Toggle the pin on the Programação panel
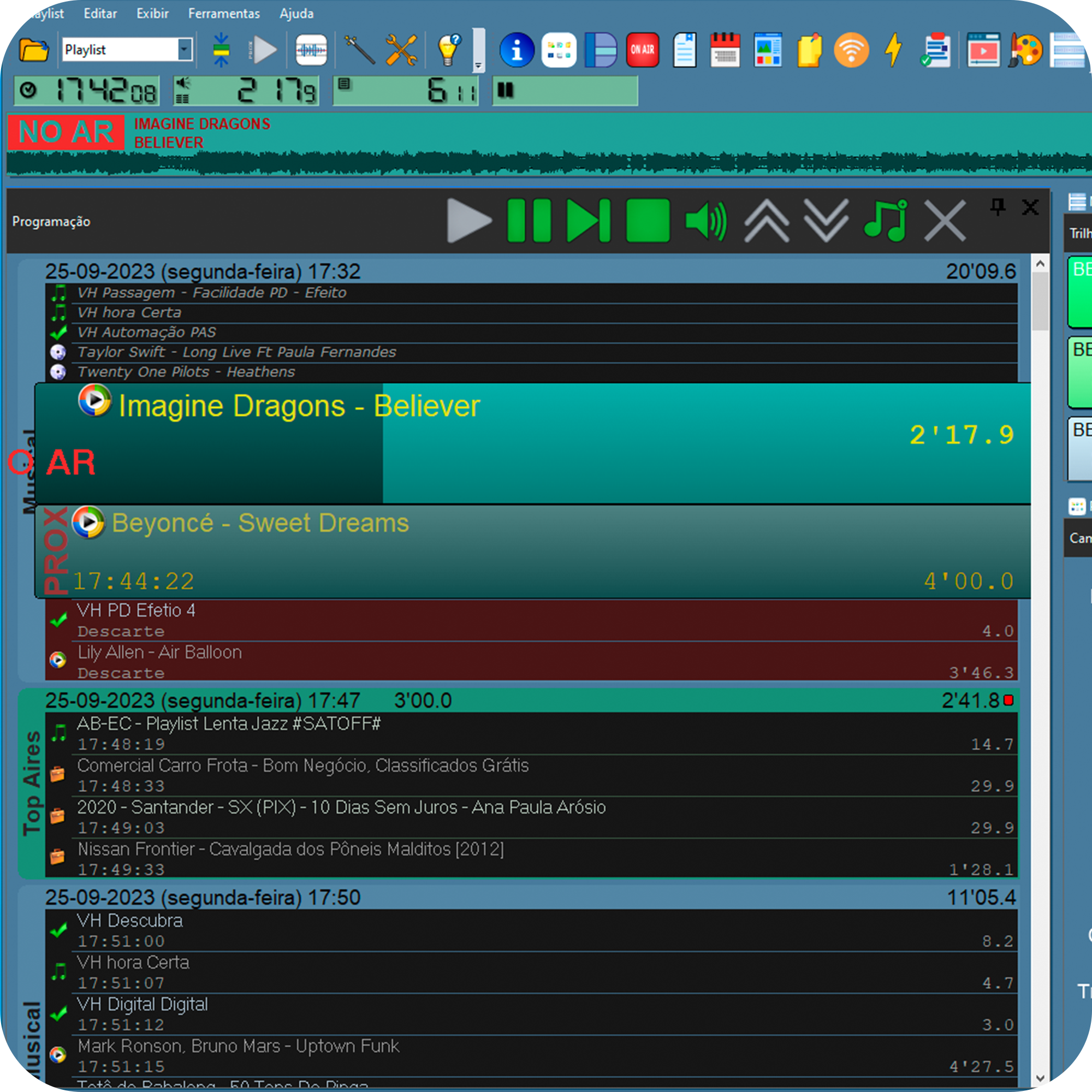 pos(999,207)
